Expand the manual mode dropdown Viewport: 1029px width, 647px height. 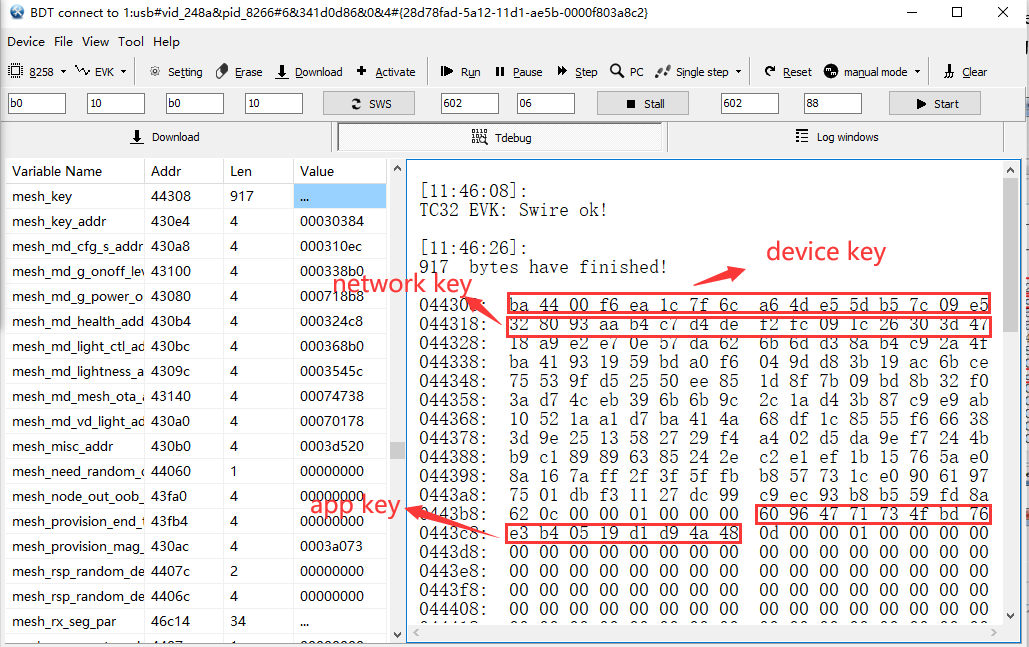[x=917, y=72]
